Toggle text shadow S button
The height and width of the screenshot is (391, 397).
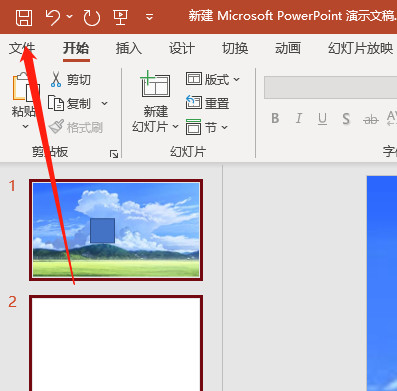pos(346,119)
